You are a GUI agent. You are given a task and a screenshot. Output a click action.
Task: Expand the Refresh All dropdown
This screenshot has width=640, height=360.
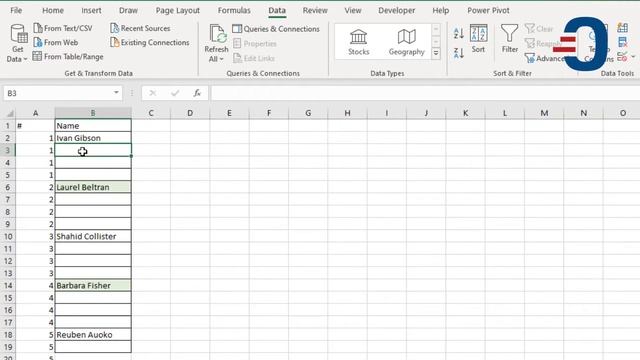point(216,59)
